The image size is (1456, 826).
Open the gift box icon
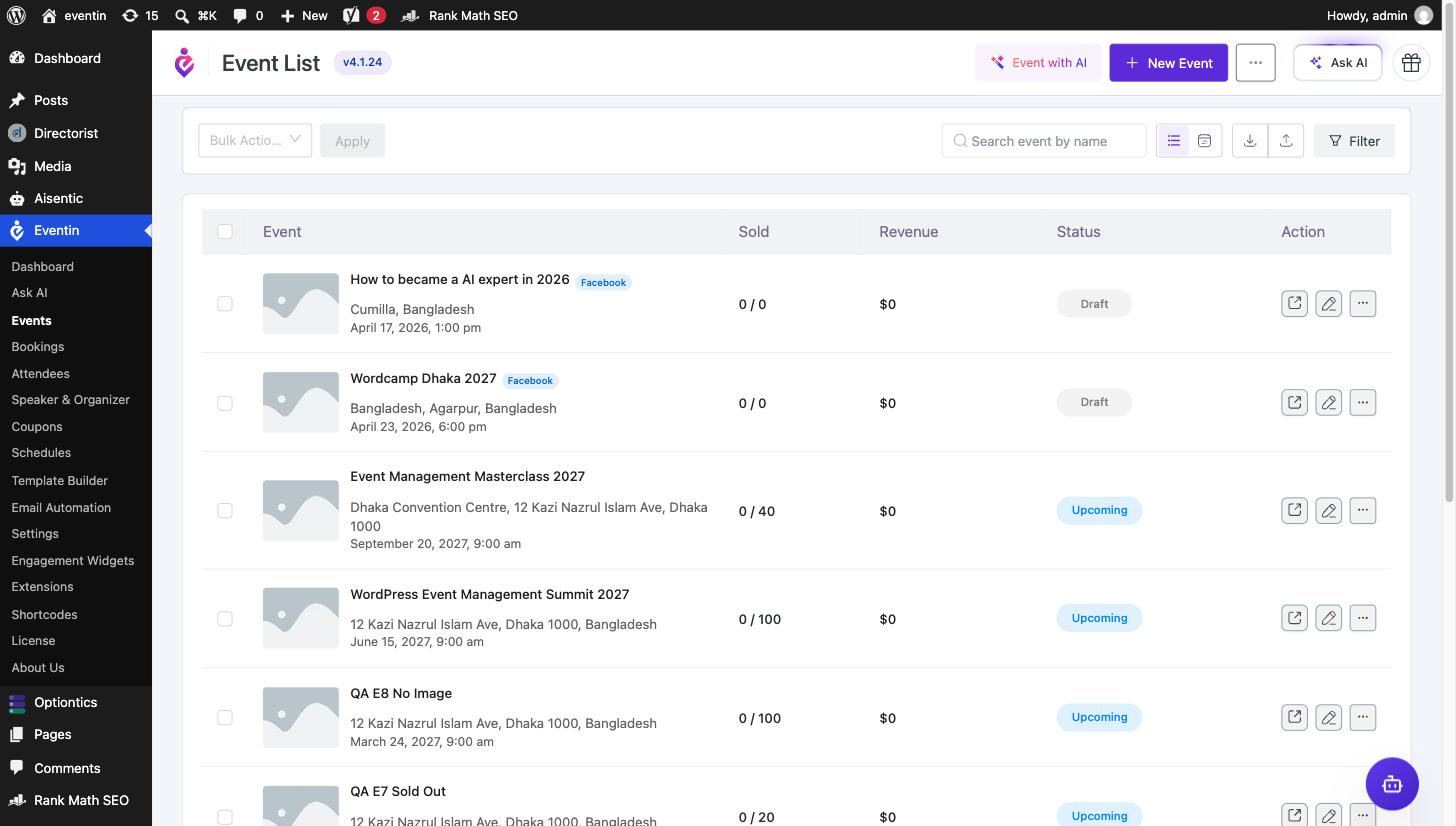click(1411, 63)
